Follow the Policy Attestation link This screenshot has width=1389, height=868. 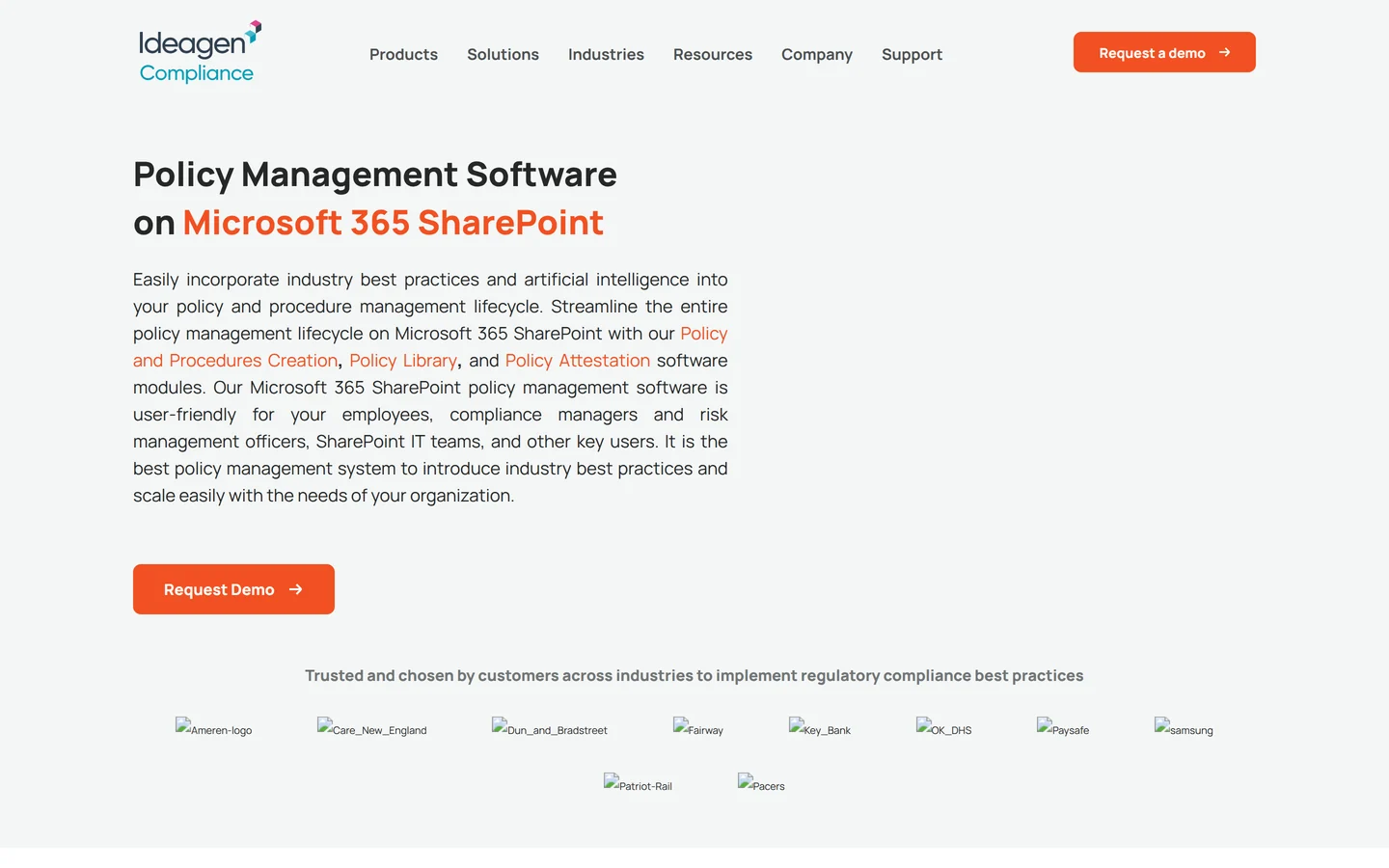click(578, 361)
